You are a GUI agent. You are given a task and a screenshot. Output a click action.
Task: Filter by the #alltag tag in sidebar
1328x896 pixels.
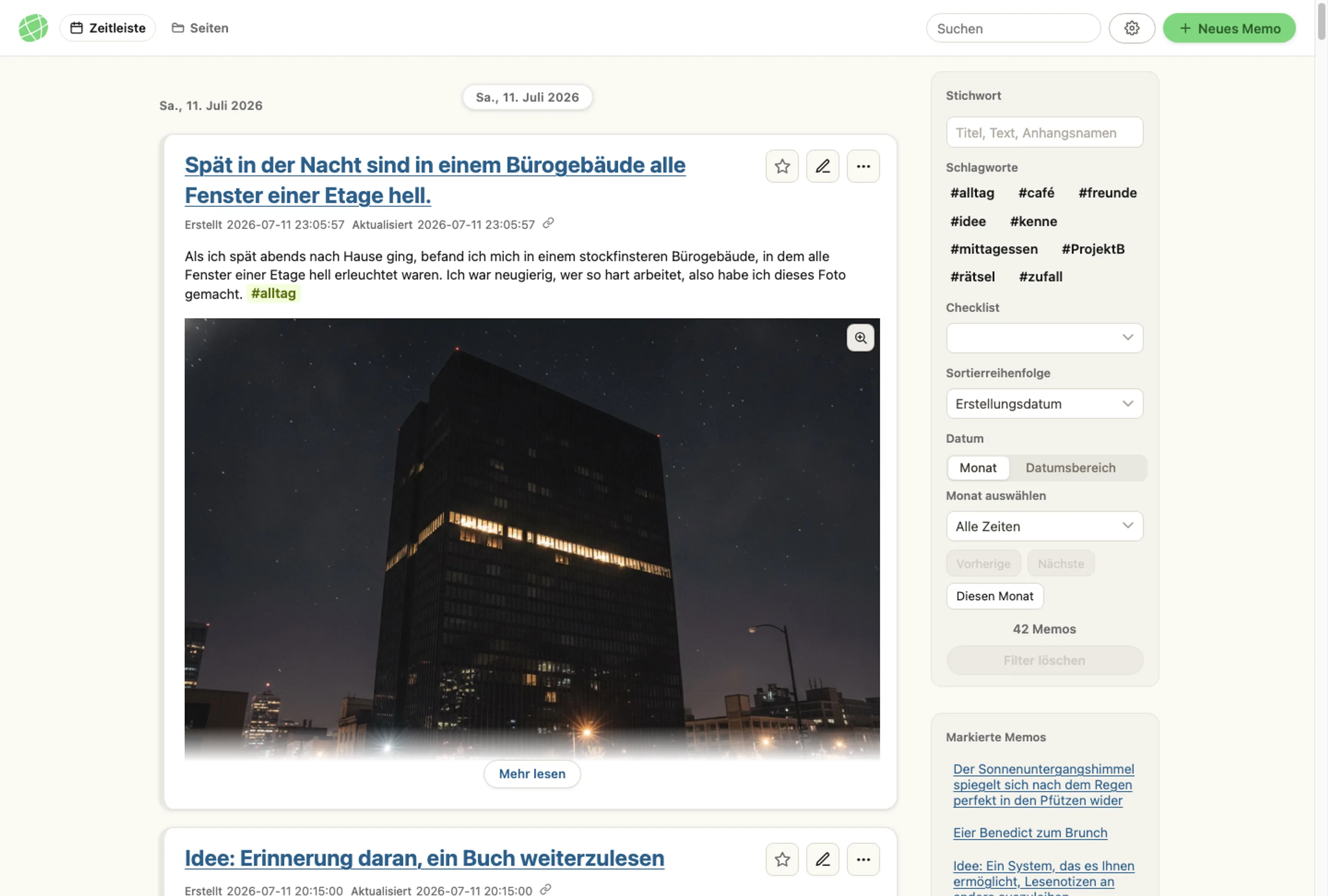pos(972,193)
